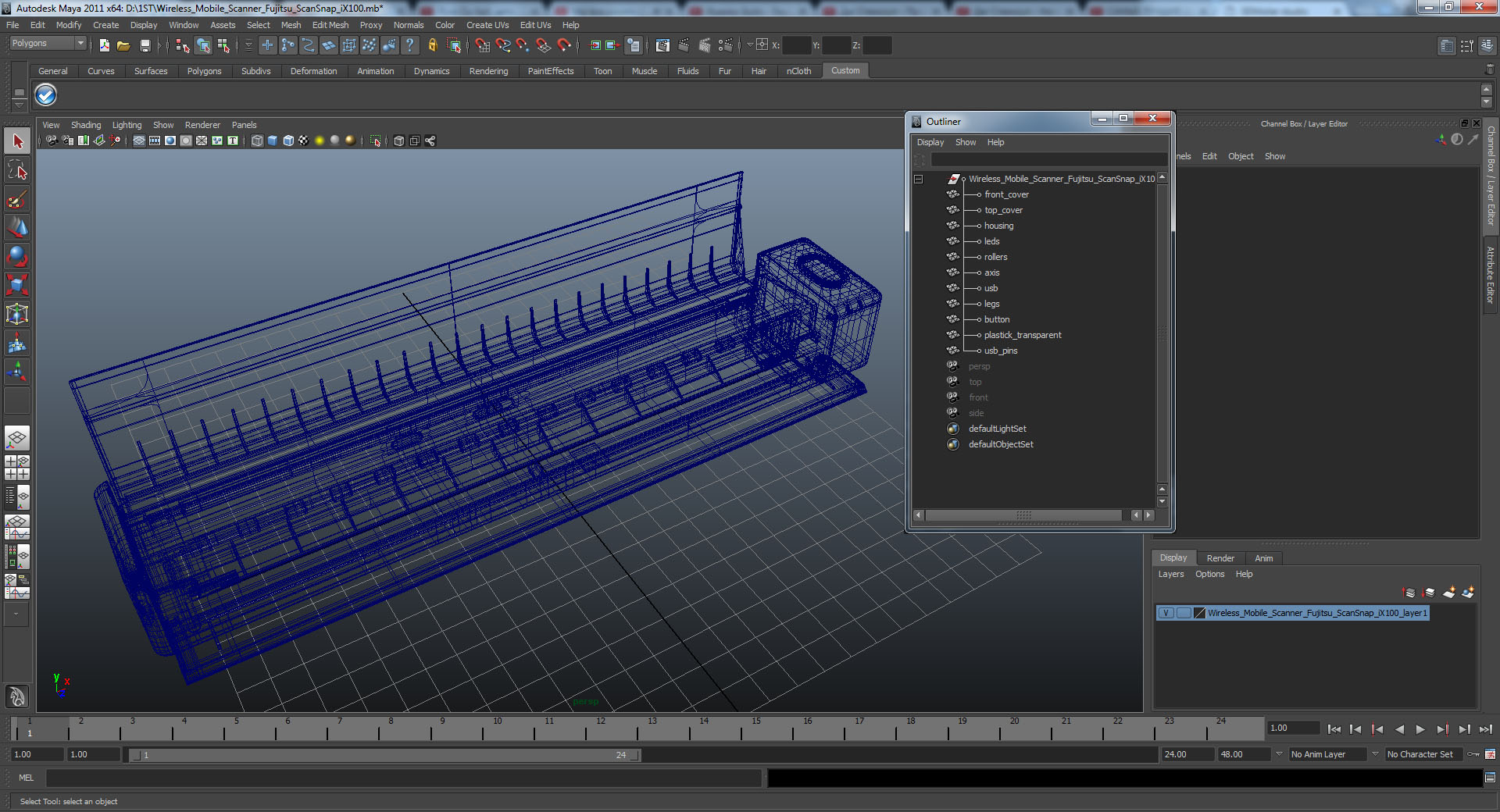The height and width of the screenshot is (812, 1500).
Task: Open the Polygons menu set dropdown
Action: pyautogui.click(x=48, y=44)
